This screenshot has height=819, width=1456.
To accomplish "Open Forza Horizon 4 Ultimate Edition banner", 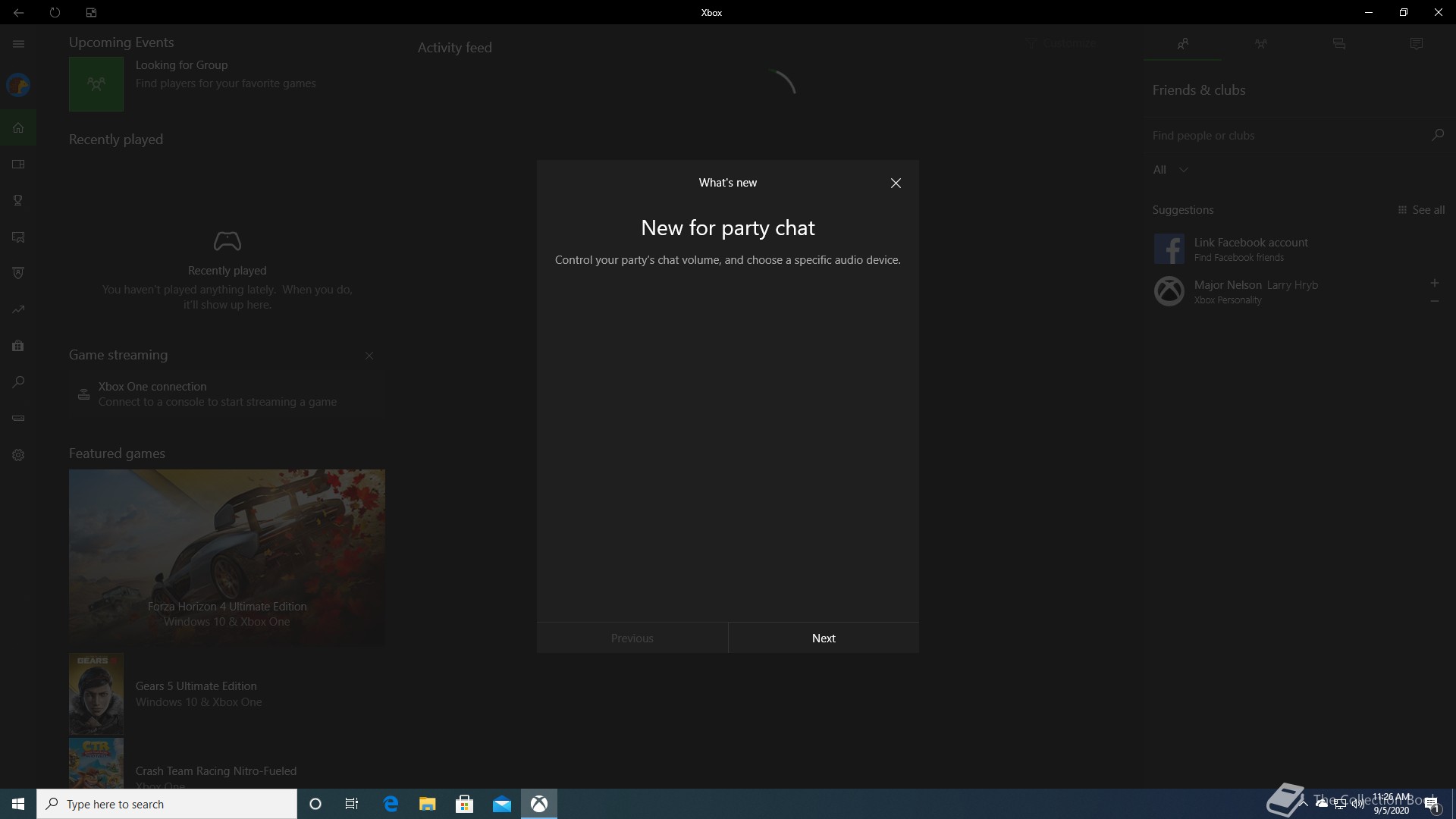I will click(227, 557).
